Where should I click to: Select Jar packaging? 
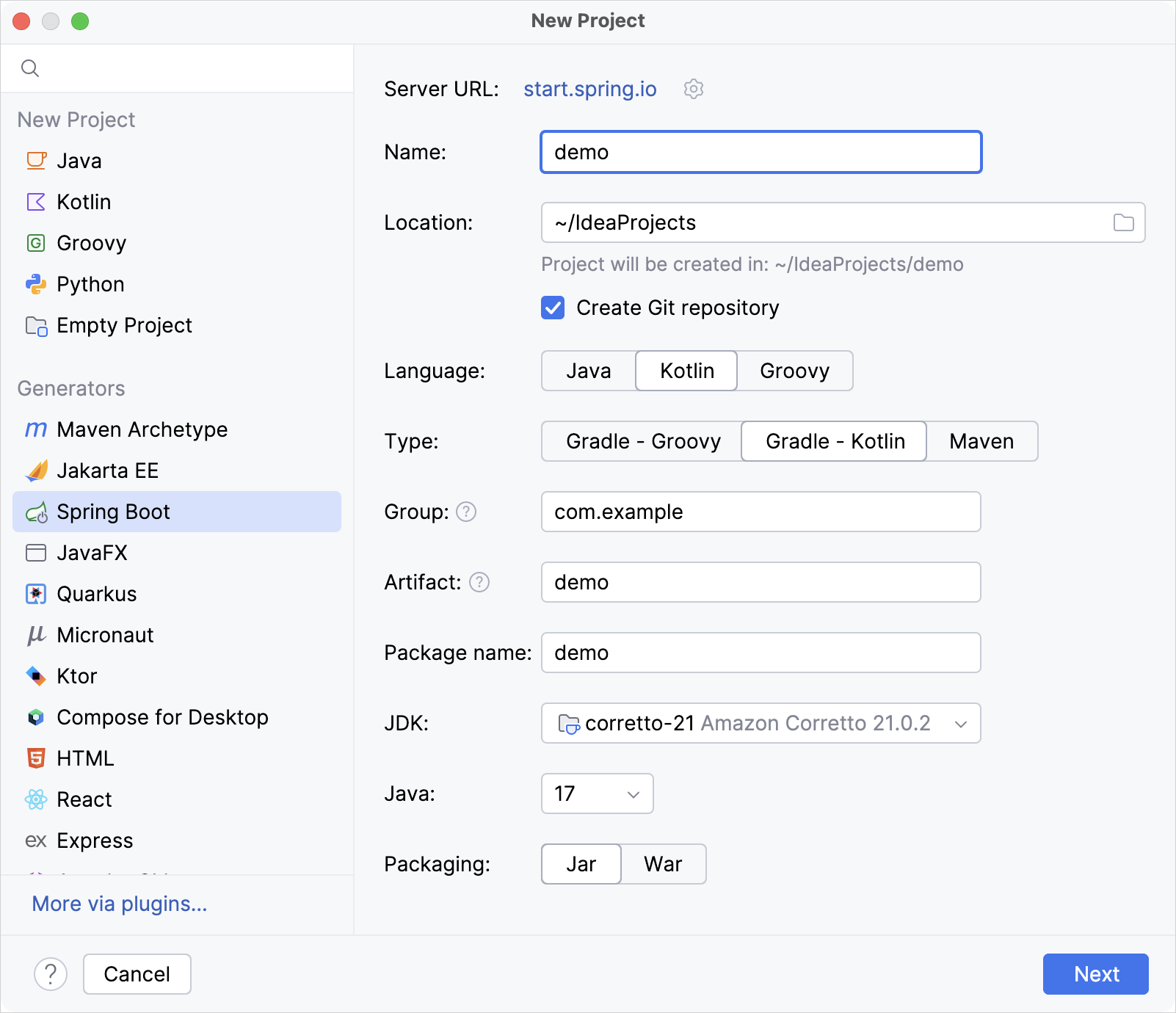click(581, 864)
